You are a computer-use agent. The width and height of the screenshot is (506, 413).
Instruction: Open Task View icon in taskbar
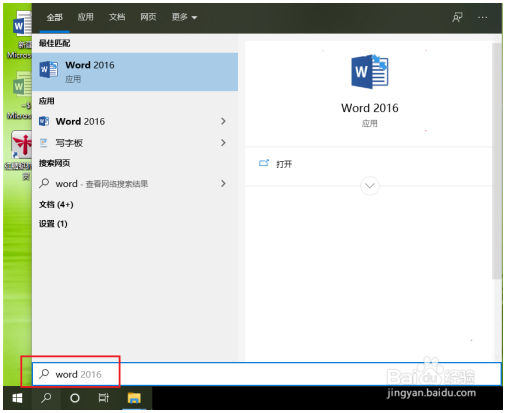104,398
